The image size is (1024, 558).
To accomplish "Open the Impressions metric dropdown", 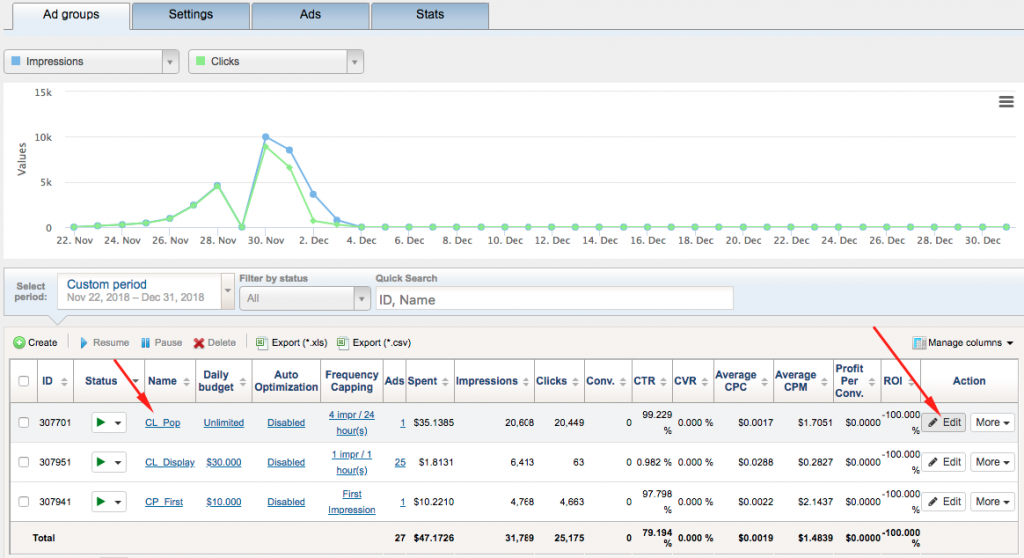I will click(170, 62).
